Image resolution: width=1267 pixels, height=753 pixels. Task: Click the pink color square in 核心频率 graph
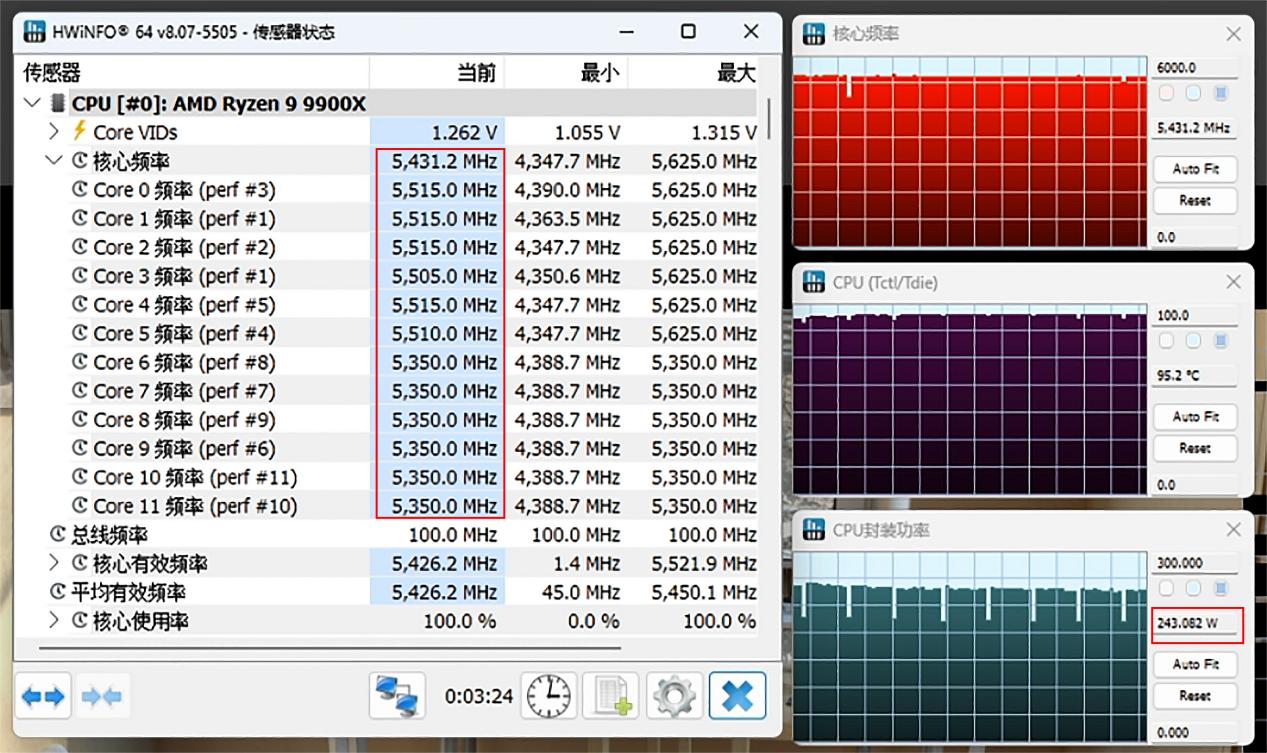pos(1166,93)
